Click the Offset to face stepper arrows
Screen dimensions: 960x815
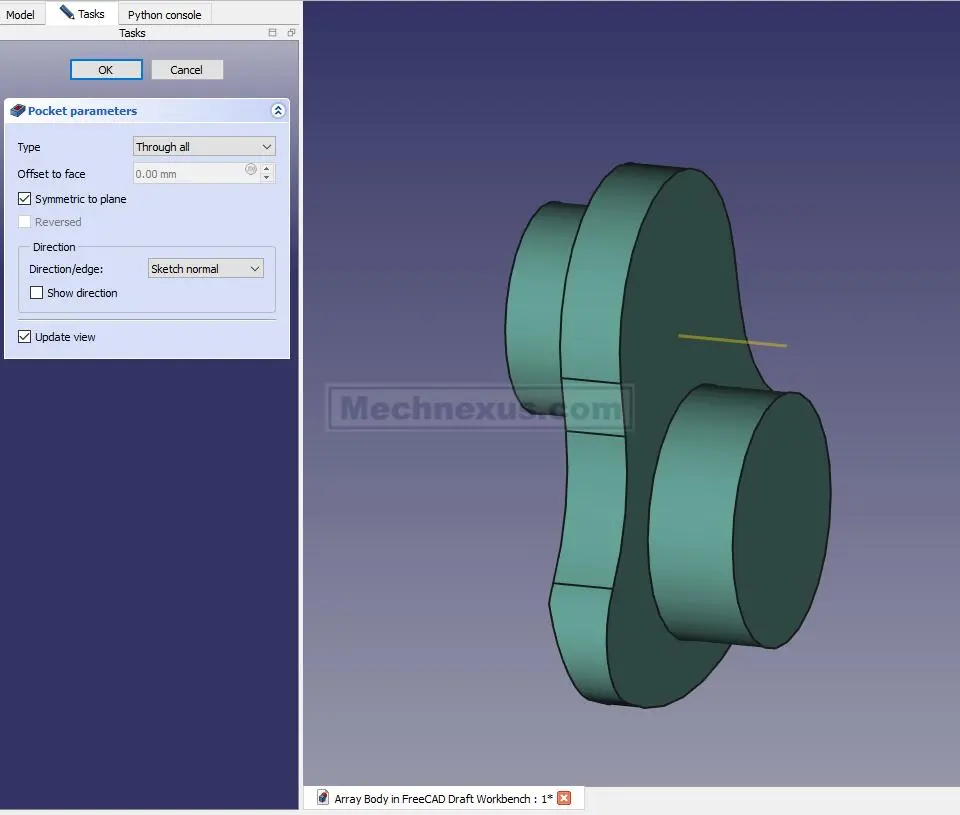pyautogui.click(x=267, y=174)
